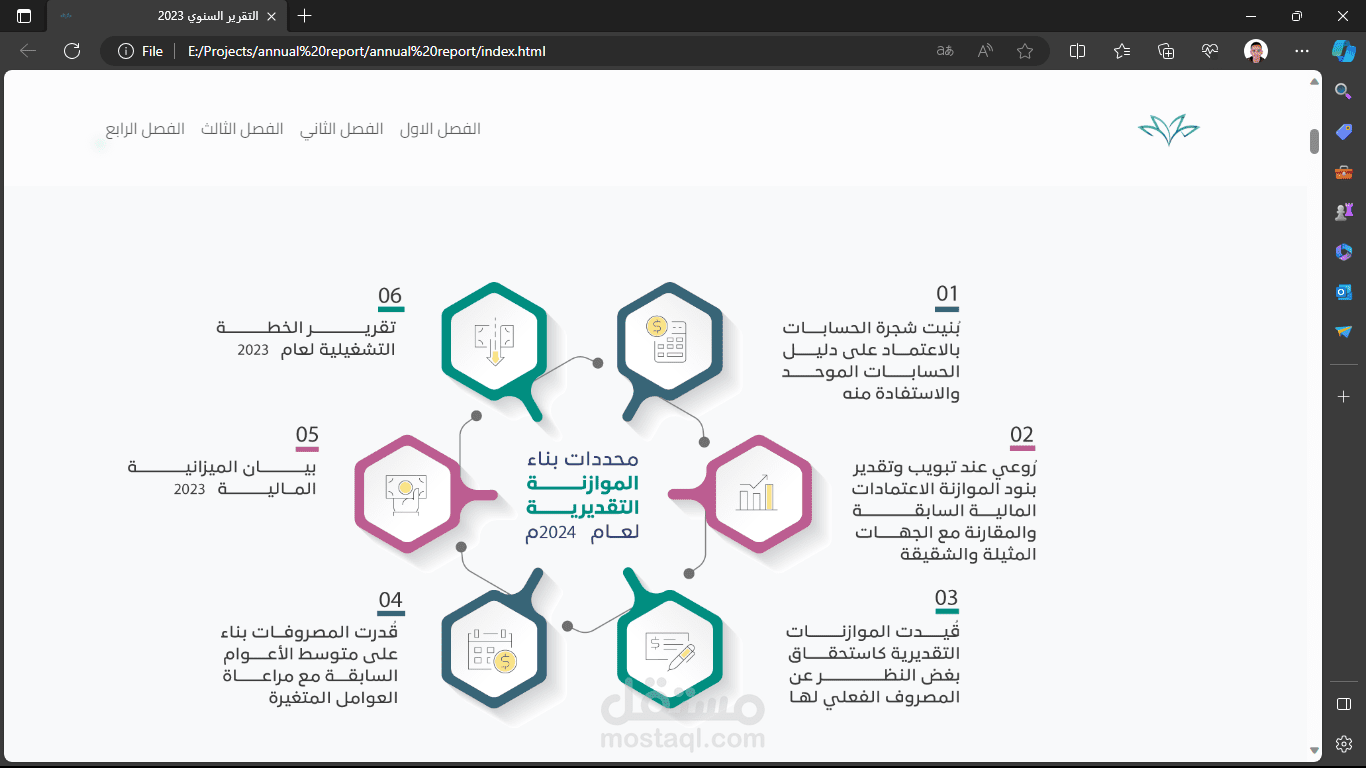
Task: Close the التقرير السنوي 2023 tab
Action: pyautogui.click(x=272, y=17)
